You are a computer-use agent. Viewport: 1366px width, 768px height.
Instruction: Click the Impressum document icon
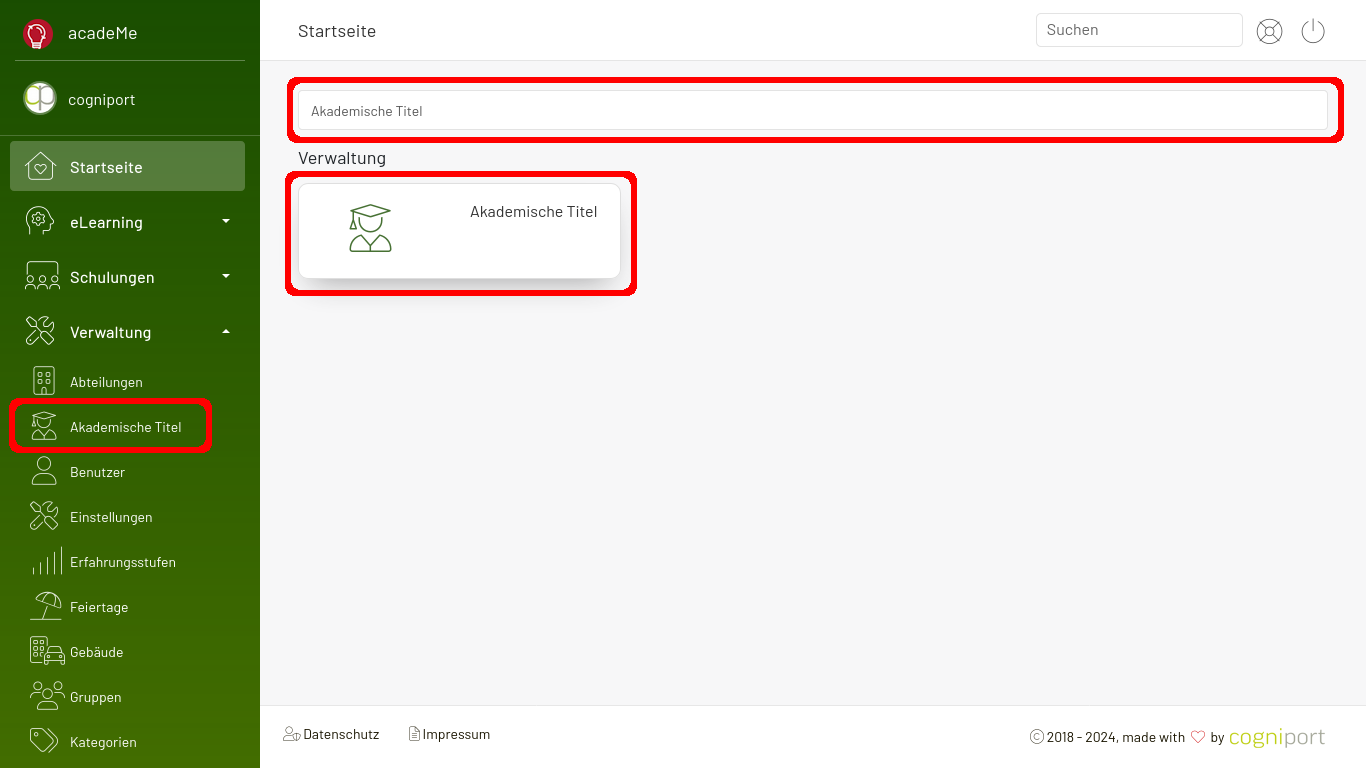click(414, 734)
